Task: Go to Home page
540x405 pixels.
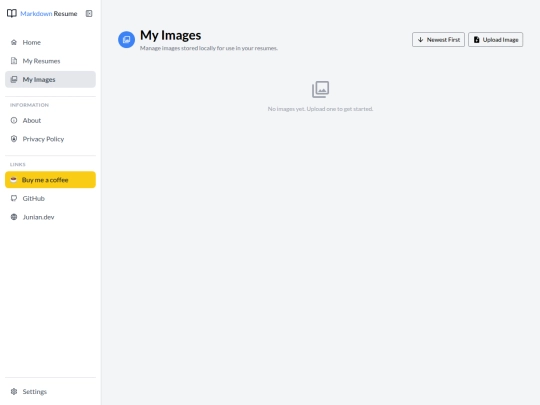Action: point(50,42)
